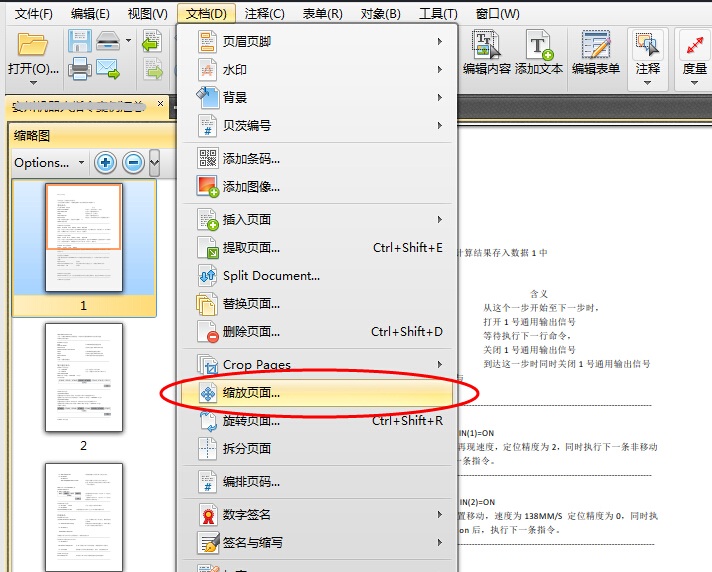Select page 3 thumbnail
Screen dimensions: 712x572
coord(84,517)
